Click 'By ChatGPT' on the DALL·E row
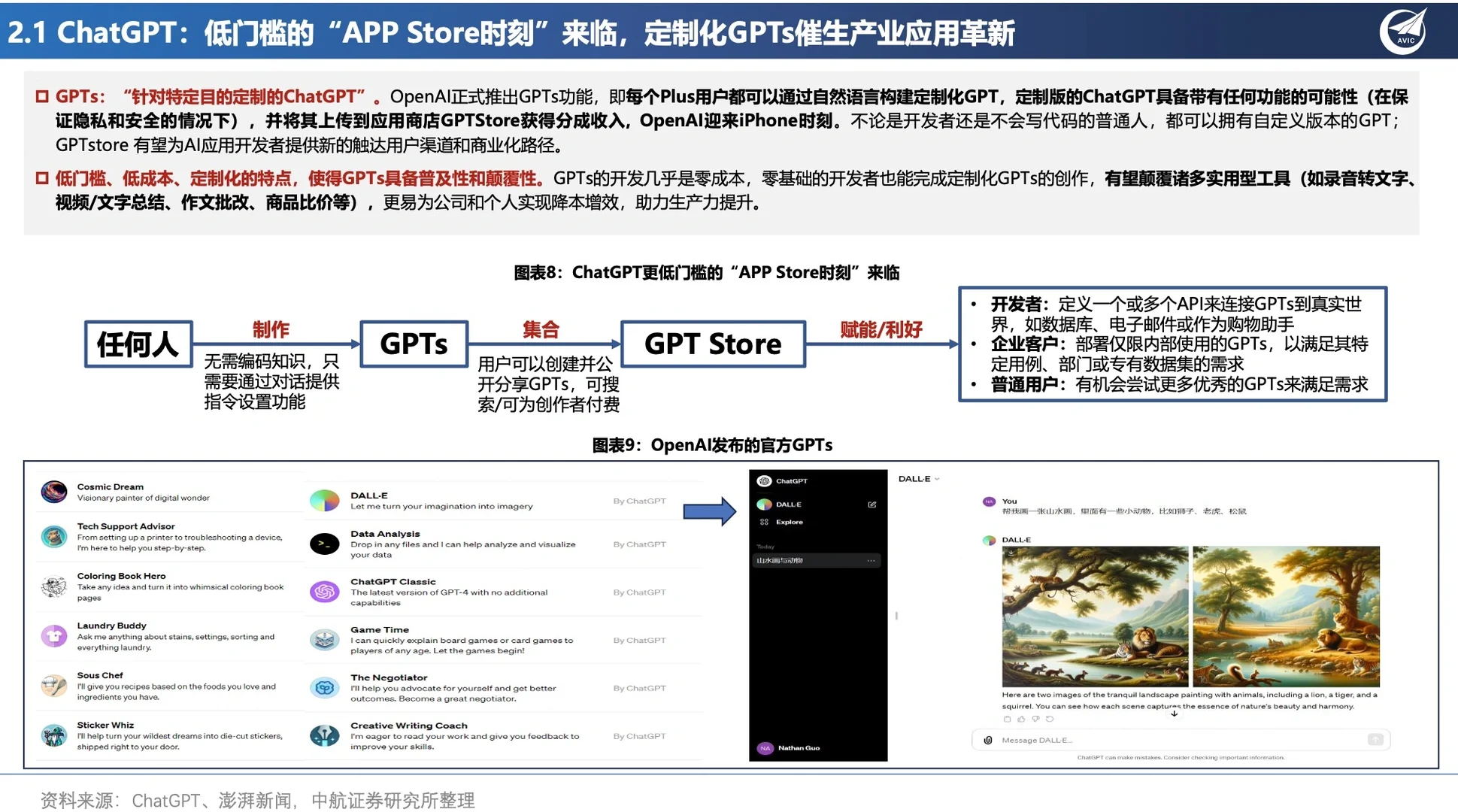 point(639,501)
